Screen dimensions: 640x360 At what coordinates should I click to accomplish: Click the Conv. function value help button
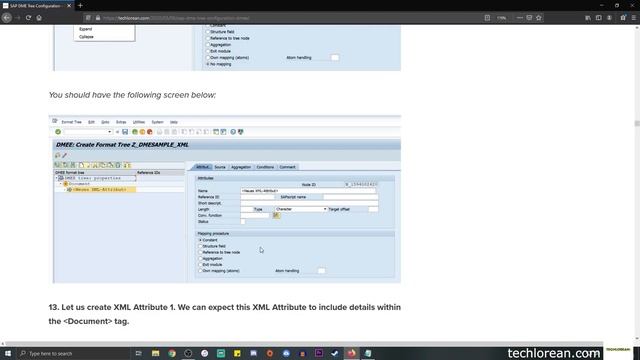point(276,216)
